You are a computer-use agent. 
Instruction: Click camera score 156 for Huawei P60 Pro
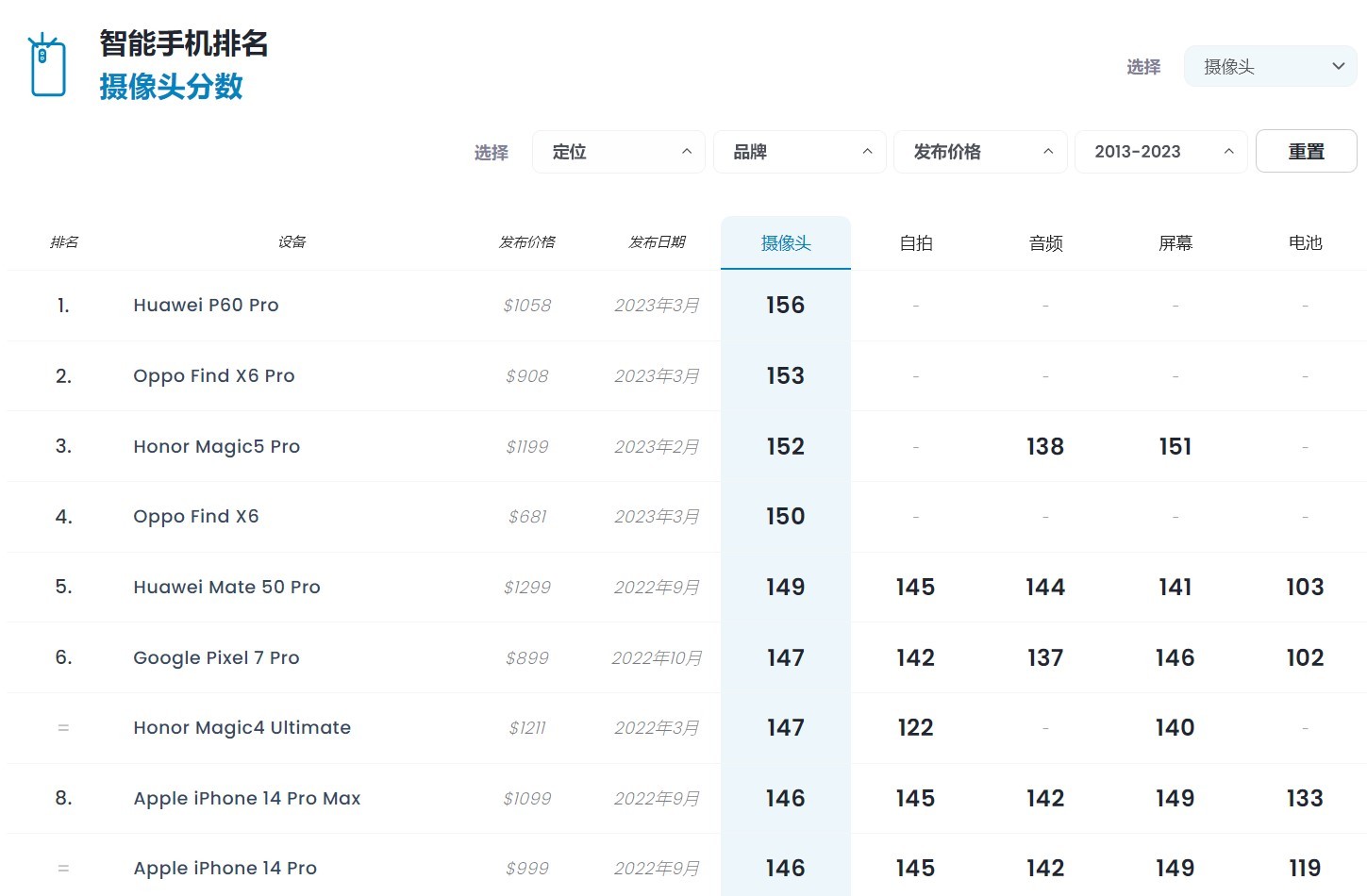786,306
